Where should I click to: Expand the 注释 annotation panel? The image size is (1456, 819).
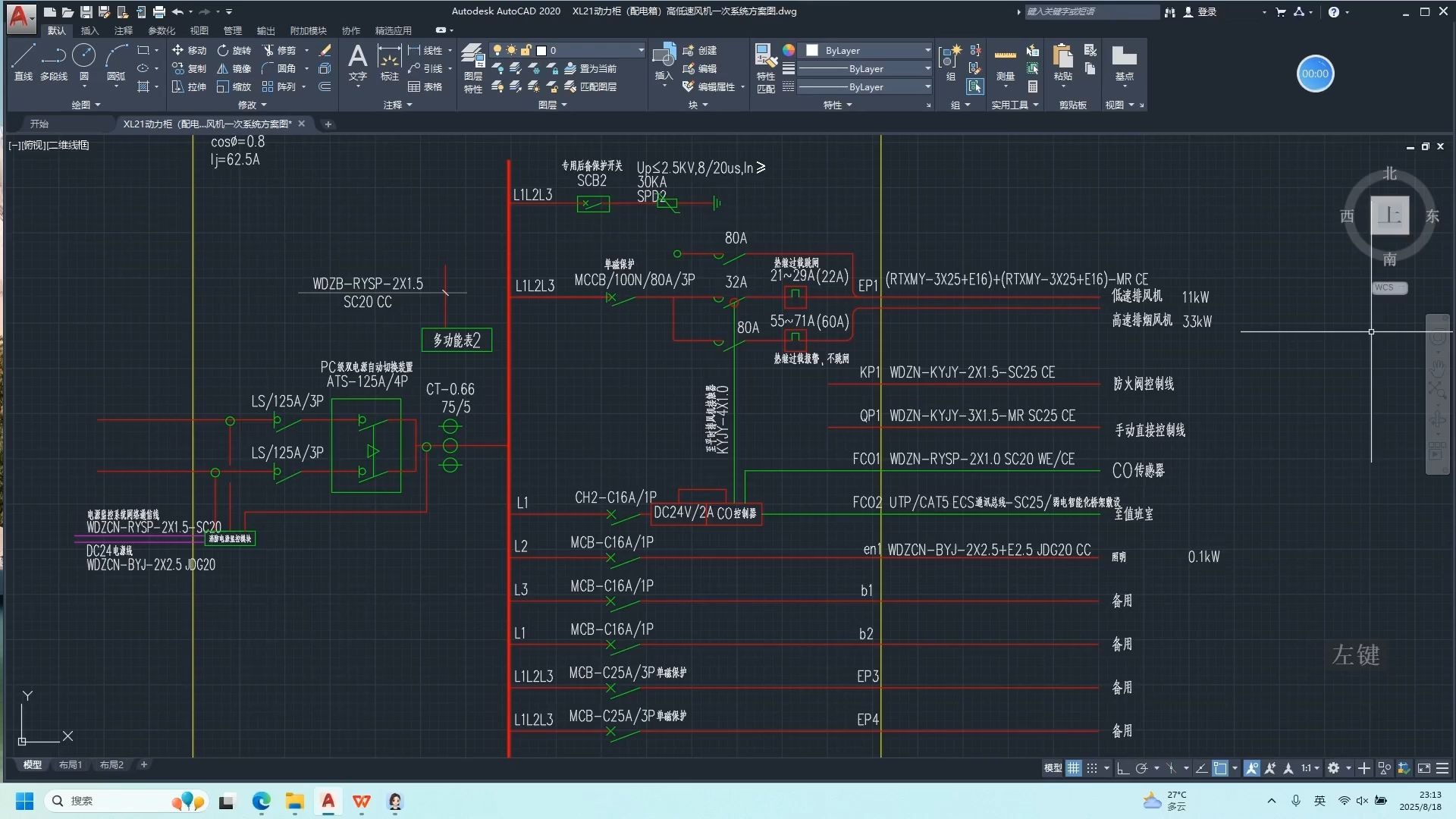[x=397, y=105]
